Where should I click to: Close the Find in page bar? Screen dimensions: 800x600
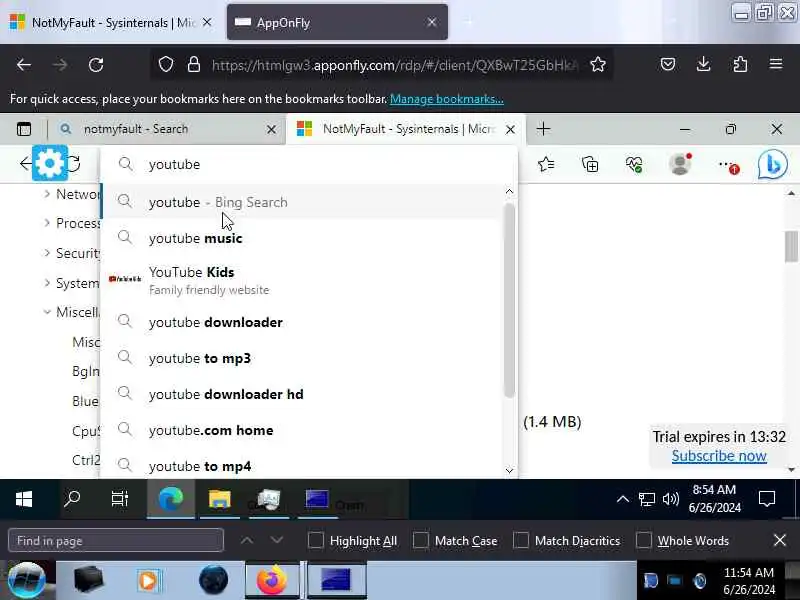click(x=780, y=540)
